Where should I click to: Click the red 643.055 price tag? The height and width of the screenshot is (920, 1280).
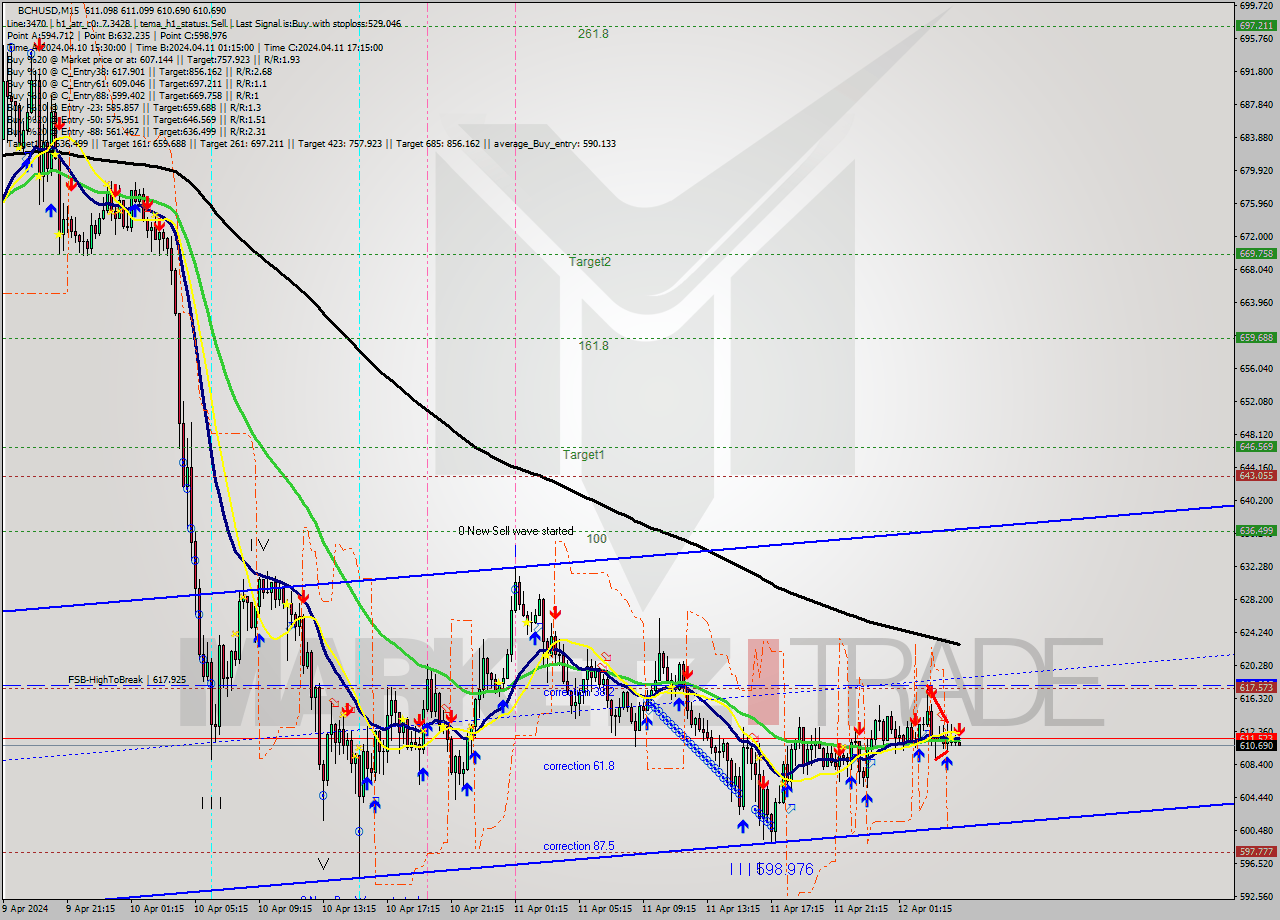point(1255,476)
